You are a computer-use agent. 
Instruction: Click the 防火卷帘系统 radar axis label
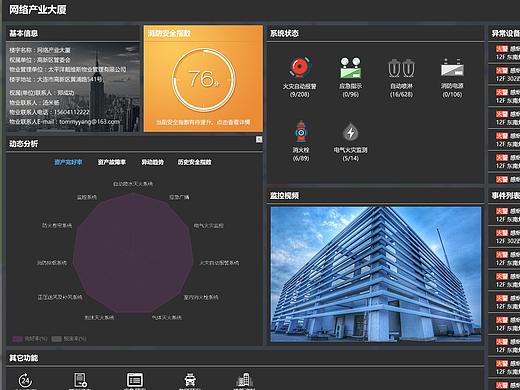click(57, 226)
